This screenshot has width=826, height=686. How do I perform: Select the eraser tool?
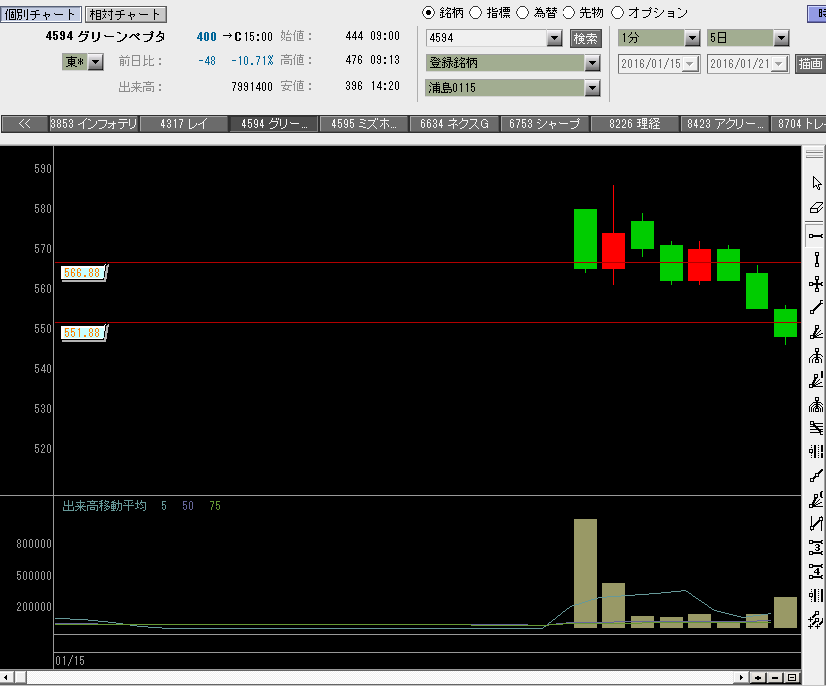click(x=816, y=208)
